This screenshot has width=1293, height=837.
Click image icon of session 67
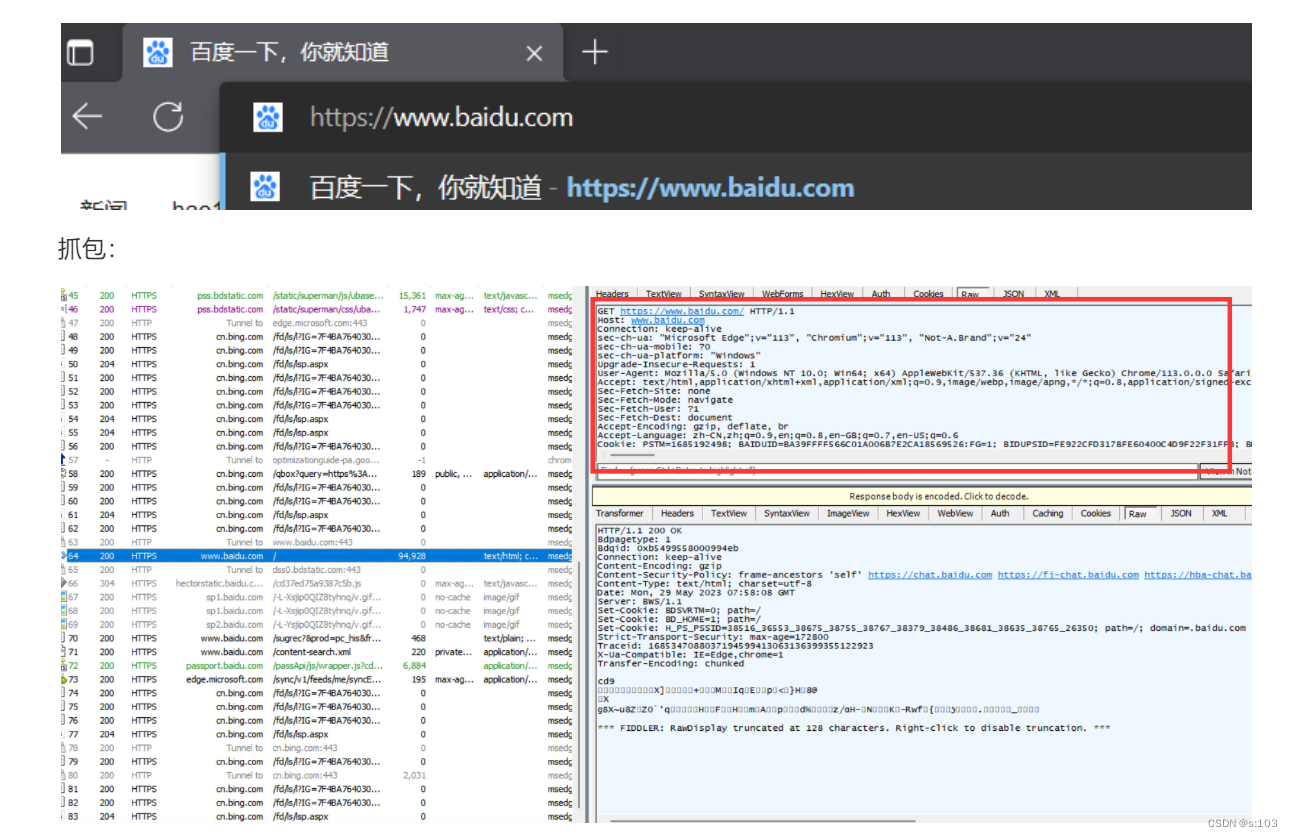click(x=65, y=597)
